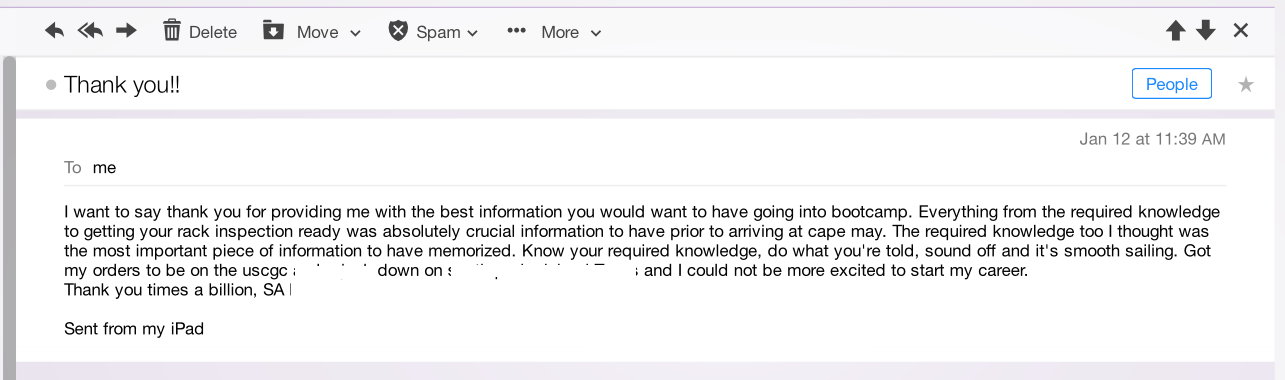Image resolution: width=1285 pixels, height=380 pixels.
Task: Open the More menu label
Action: tap(560, 32)
